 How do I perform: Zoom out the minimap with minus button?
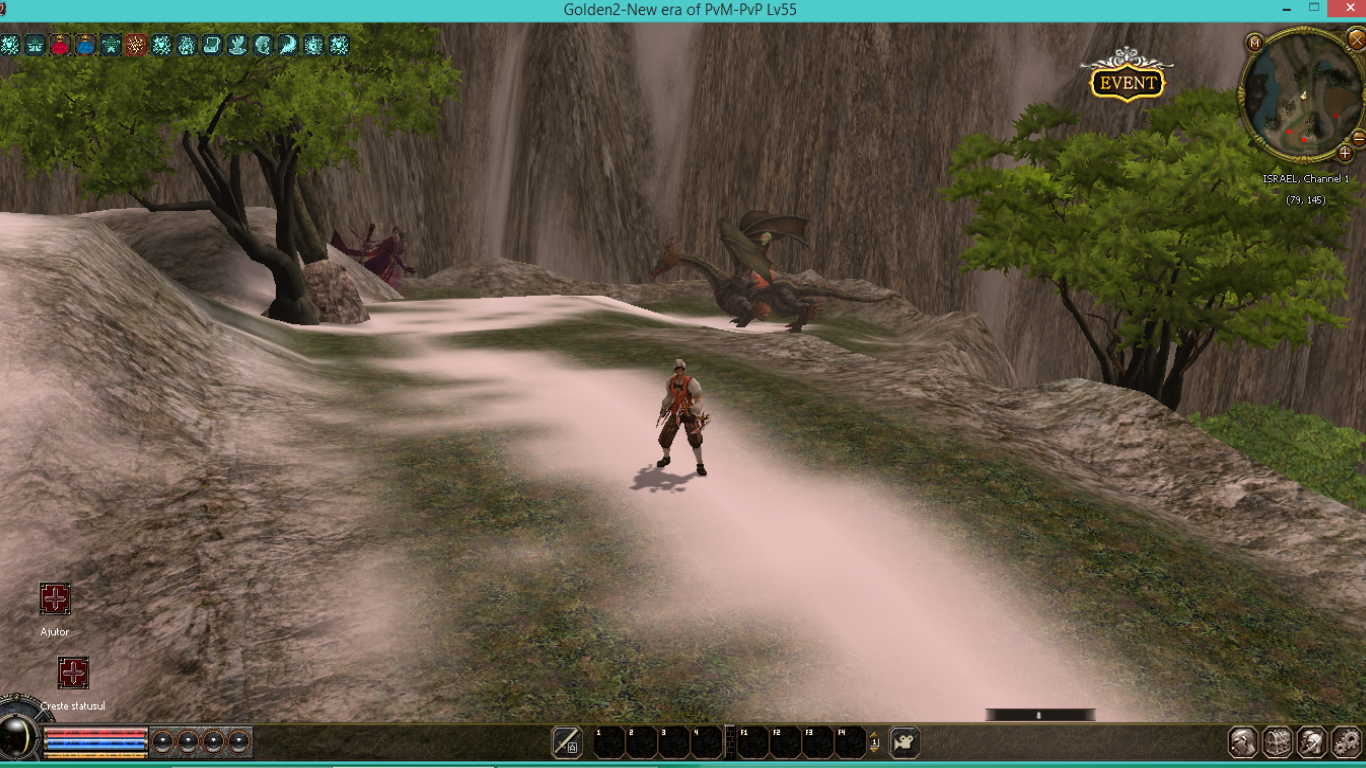click(x=1358, y=139)
